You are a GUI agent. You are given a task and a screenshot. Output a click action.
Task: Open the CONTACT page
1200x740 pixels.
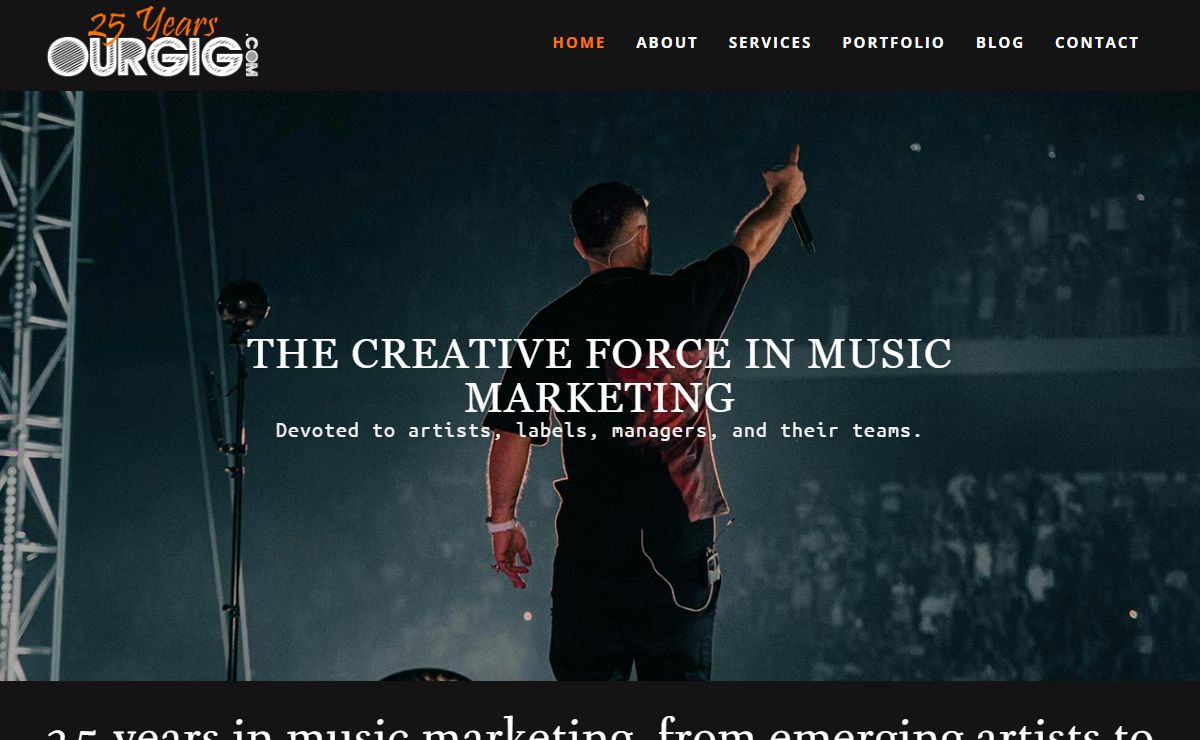[x=1097, y=43]
